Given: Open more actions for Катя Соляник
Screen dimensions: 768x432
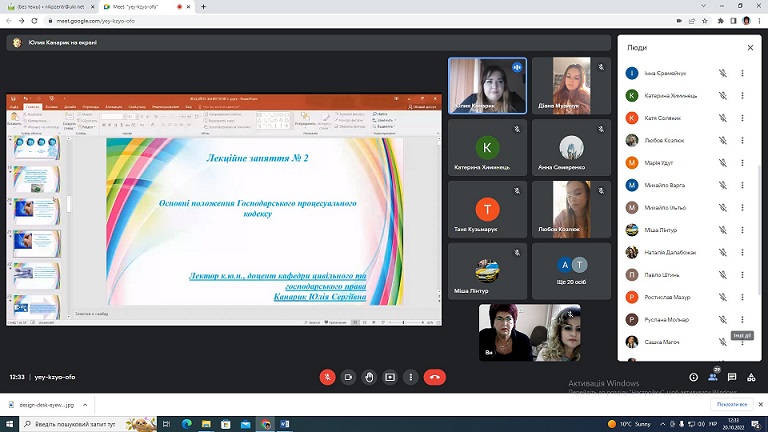Looking at the screenshot, I should [x=743, y=118].
